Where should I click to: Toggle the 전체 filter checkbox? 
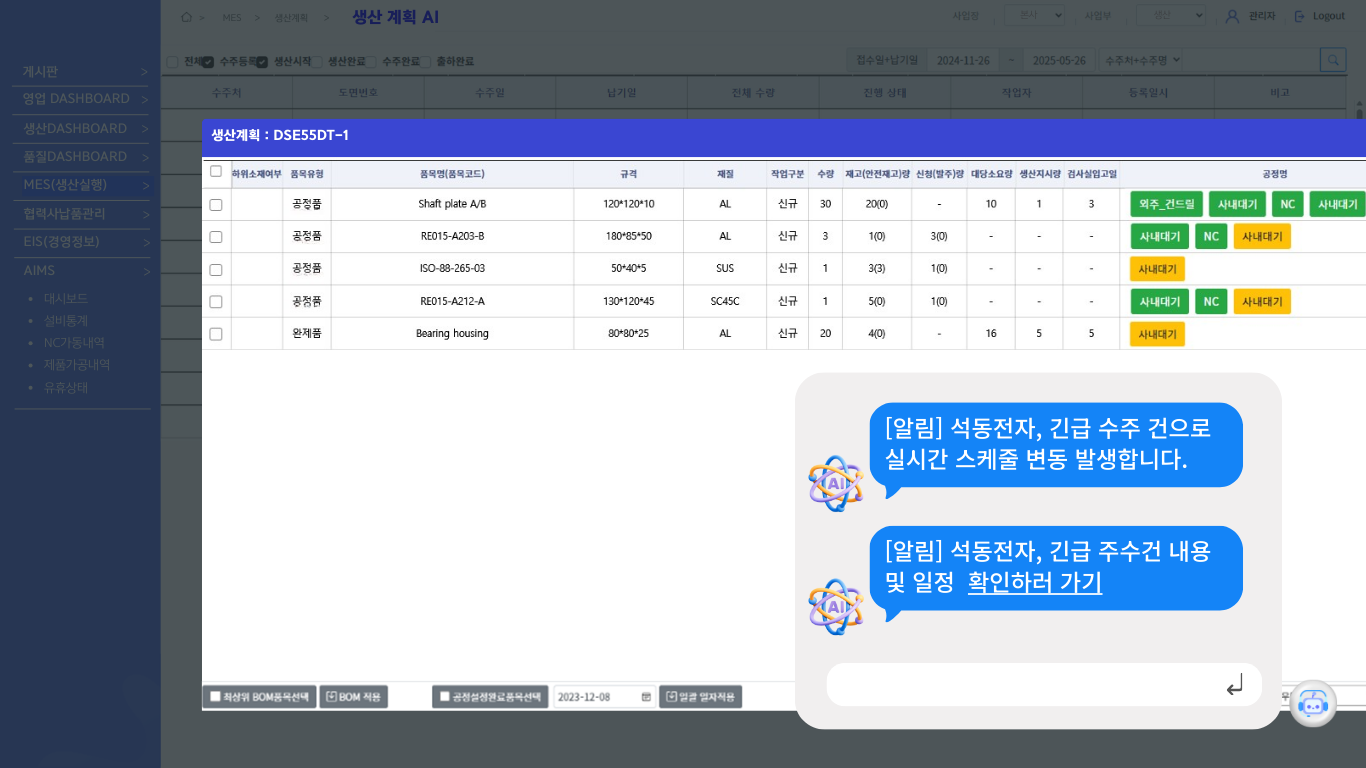(173, 61)
